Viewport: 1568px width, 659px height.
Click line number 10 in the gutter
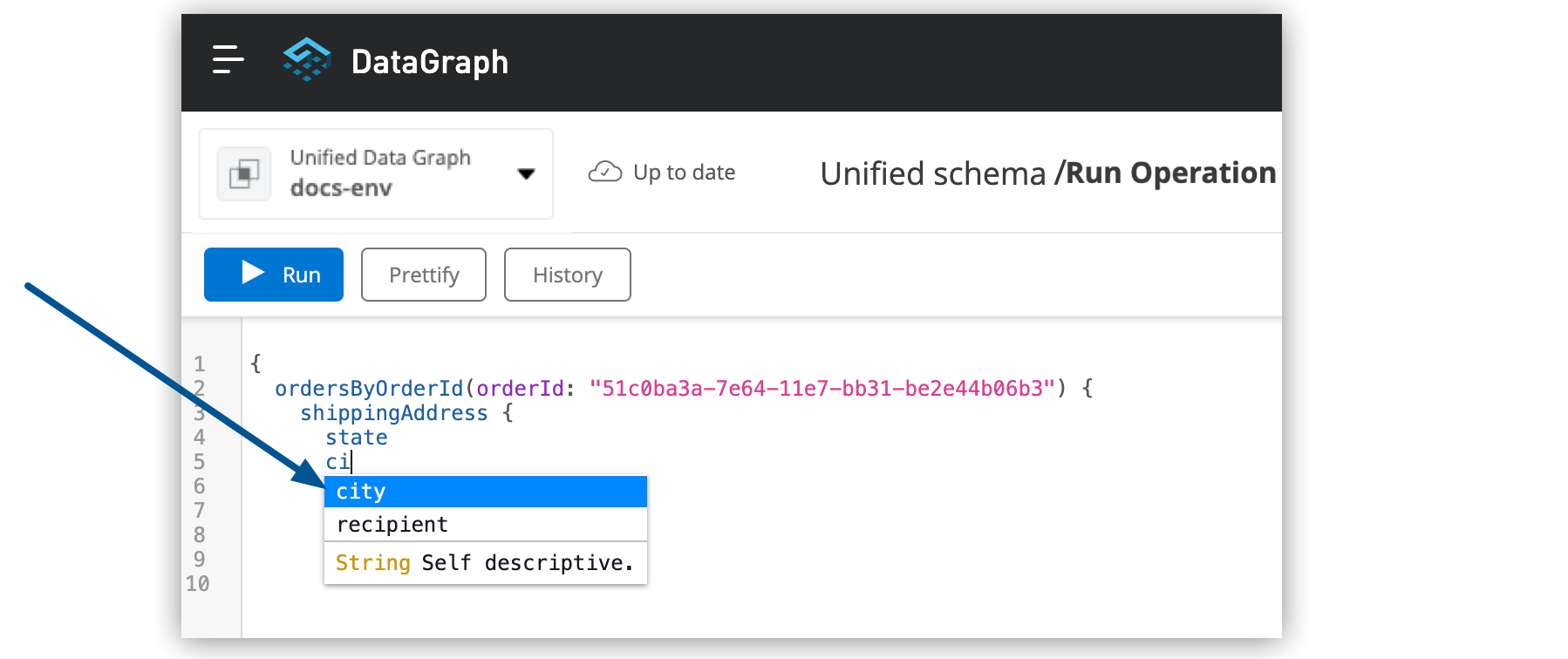coord(198,584)
